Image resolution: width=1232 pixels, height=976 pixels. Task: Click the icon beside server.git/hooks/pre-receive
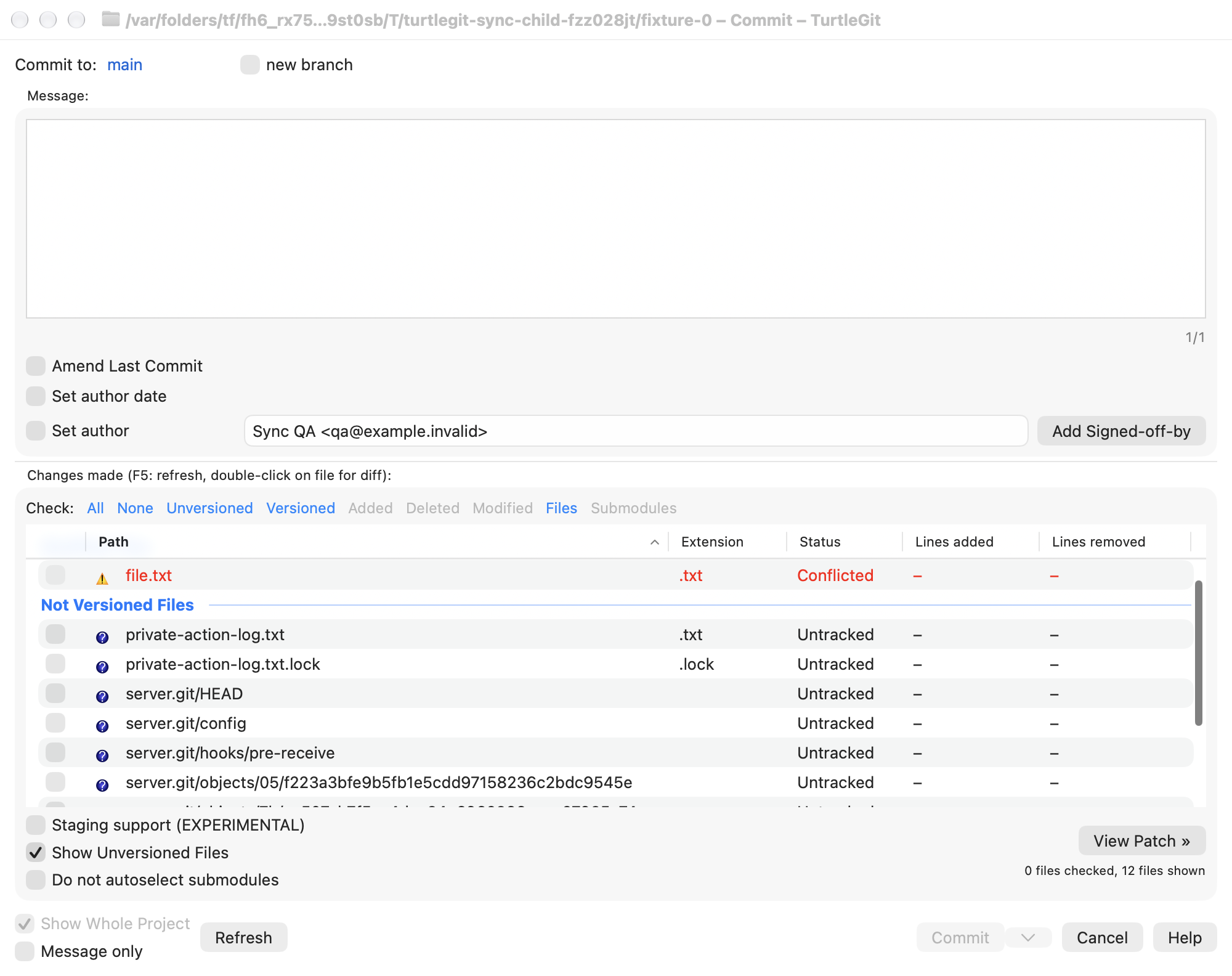[102, 755]
